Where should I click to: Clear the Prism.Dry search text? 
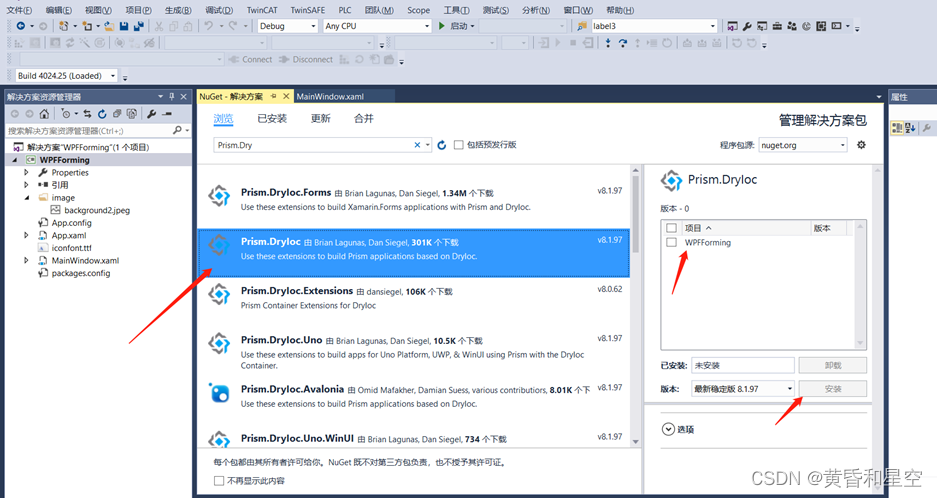coord(417,145)
